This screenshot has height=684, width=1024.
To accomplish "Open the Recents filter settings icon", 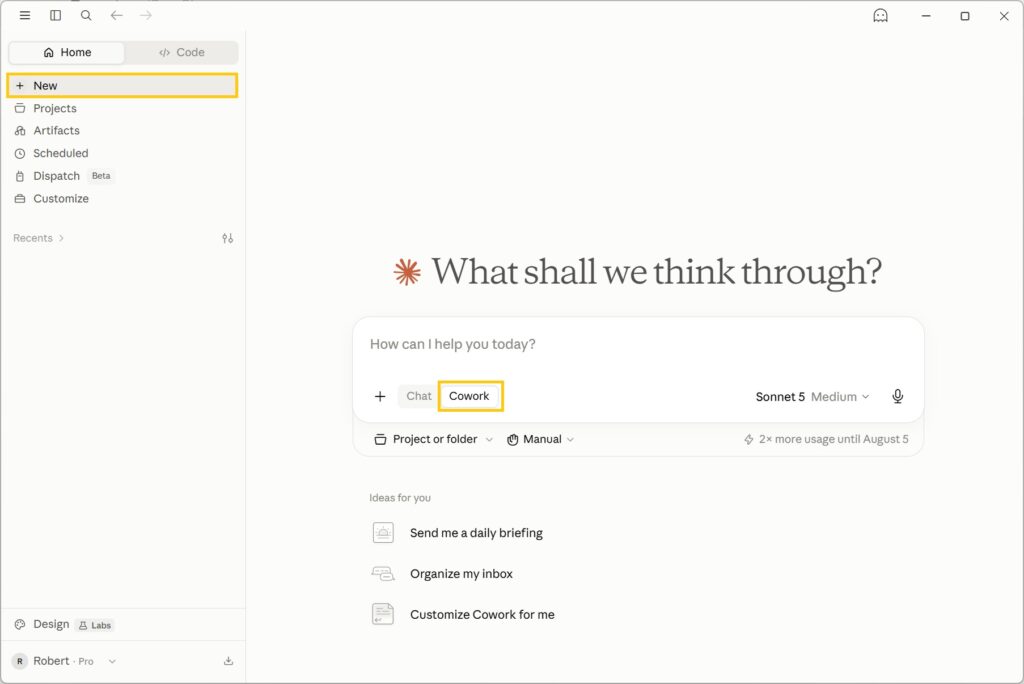I will [x=227, y=238].
